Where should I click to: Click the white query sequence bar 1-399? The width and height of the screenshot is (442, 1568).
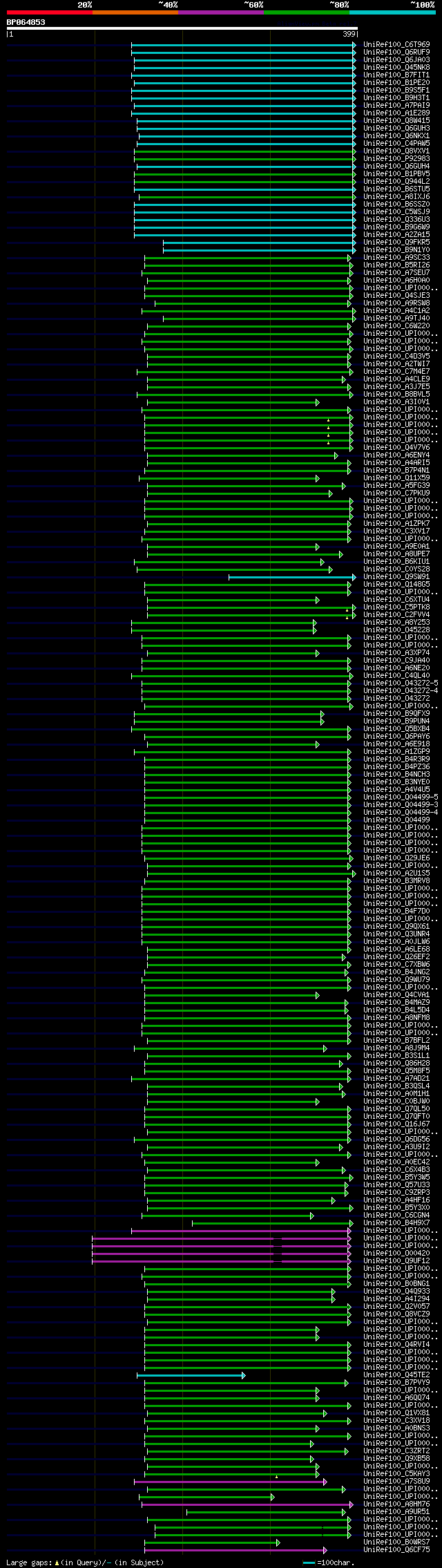click(182, 28)
